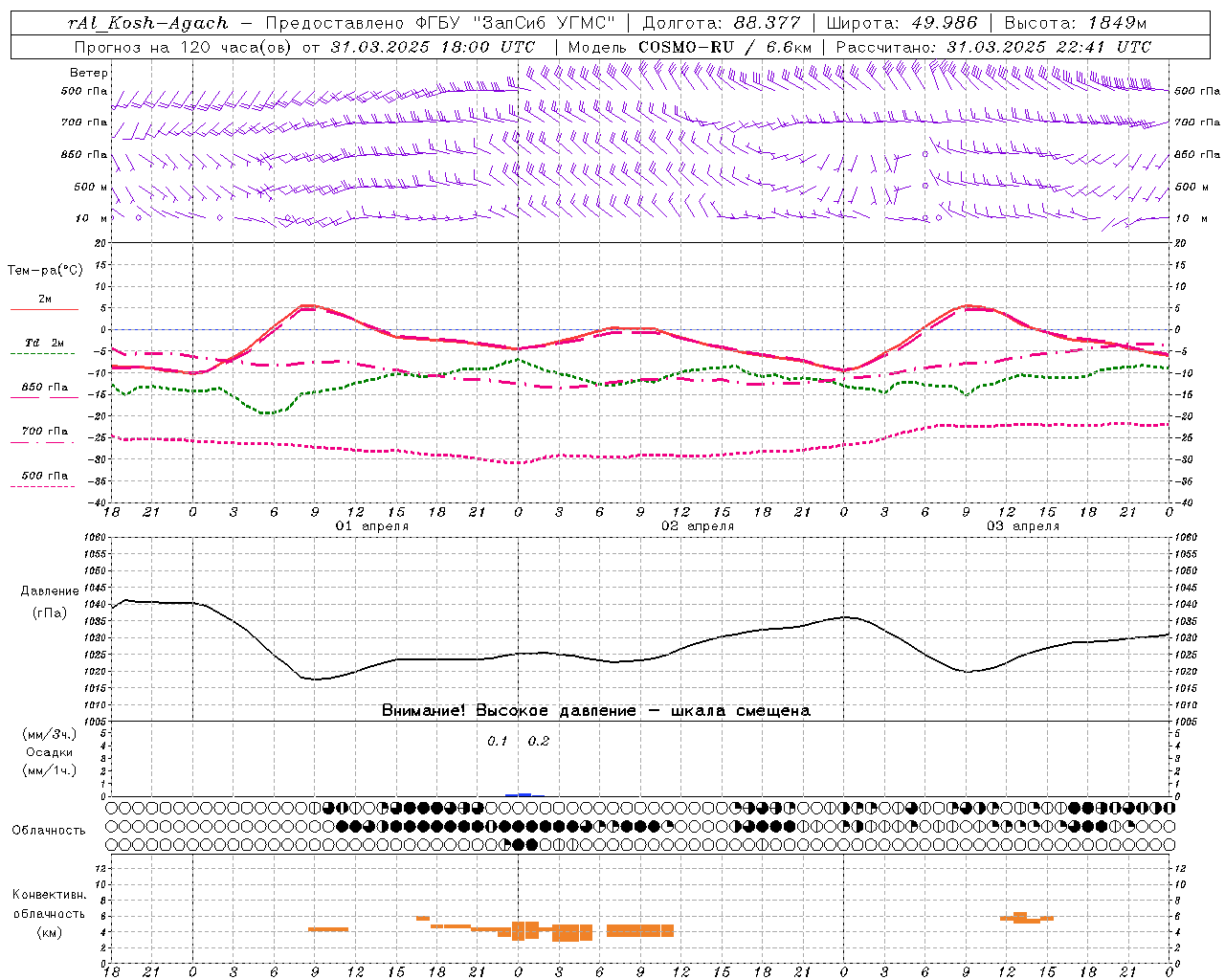The height and width of the screenshot is (980, 1225).
Task: Click the 500 гПа temperature legend entry
Action: [44, 476]
